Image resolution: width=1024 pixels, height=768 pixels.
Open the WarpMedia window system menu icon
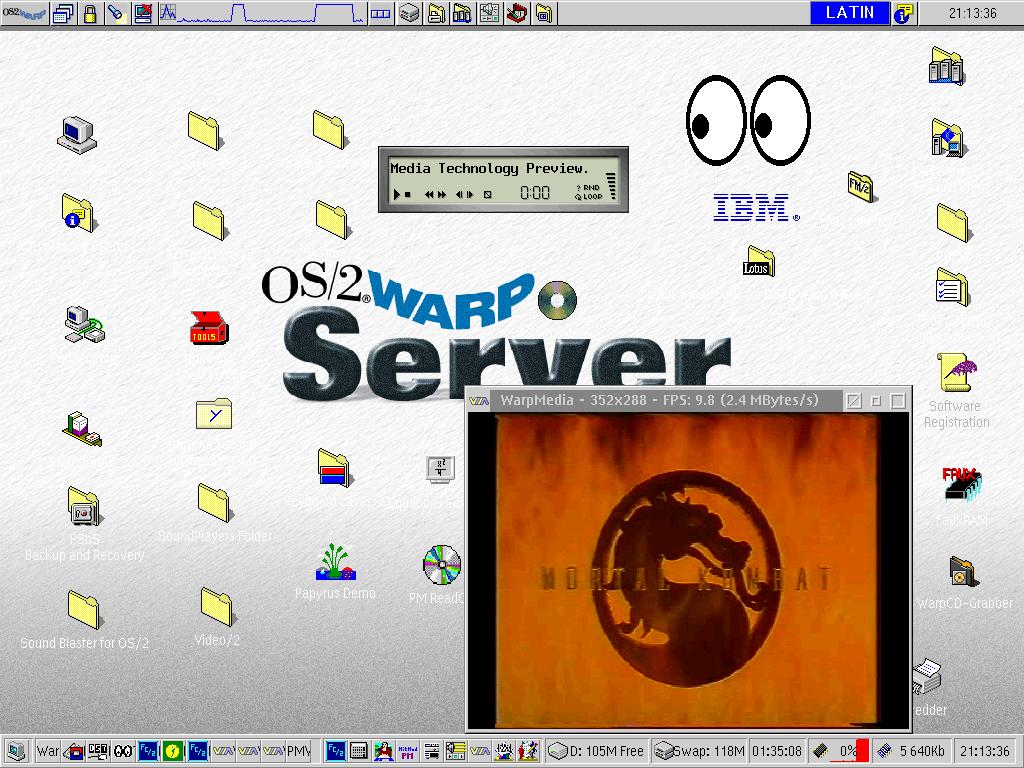(479, 401)
